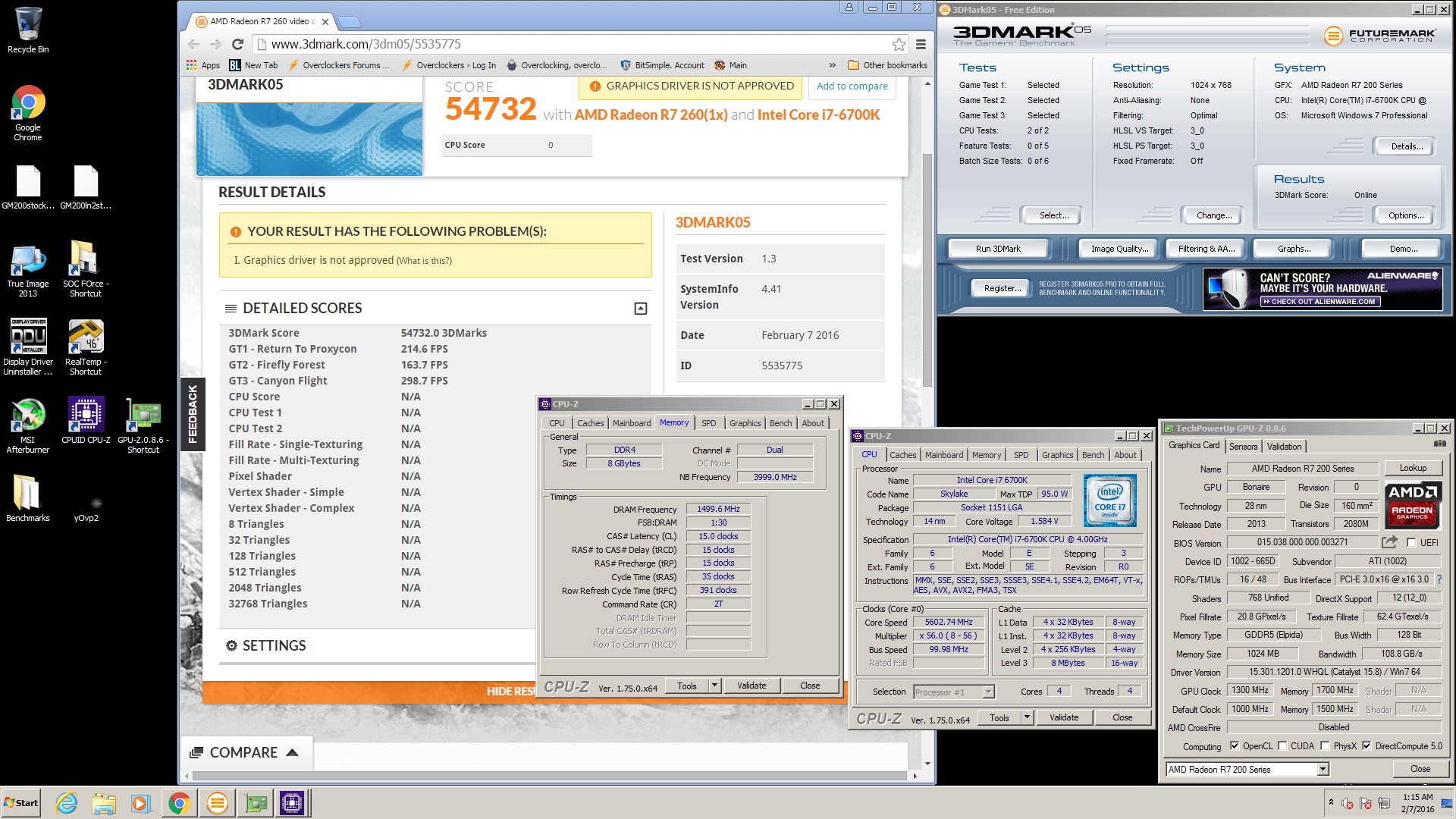The width and height of the screenshot is (1456, 819).
Task: Click Image Quality button in 3DMark05
Action: (1119, 249)
